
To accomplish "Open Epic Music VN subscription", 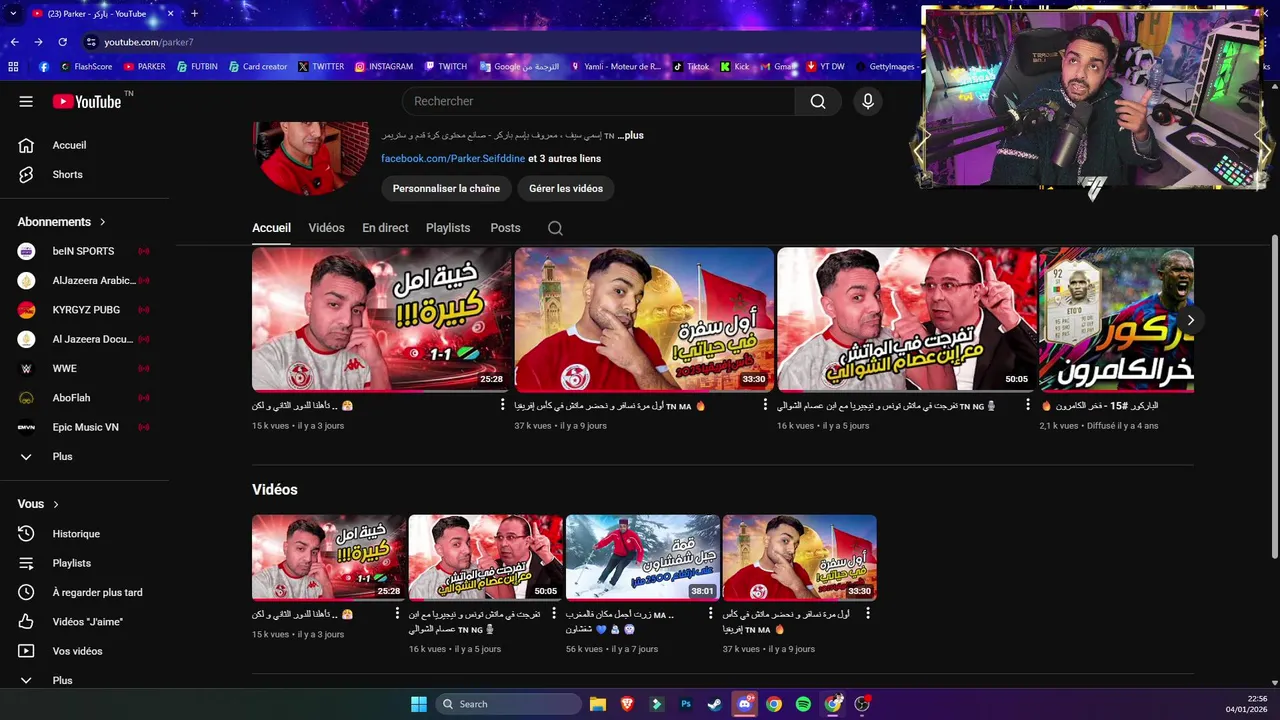I will click(x=85, y=427).
